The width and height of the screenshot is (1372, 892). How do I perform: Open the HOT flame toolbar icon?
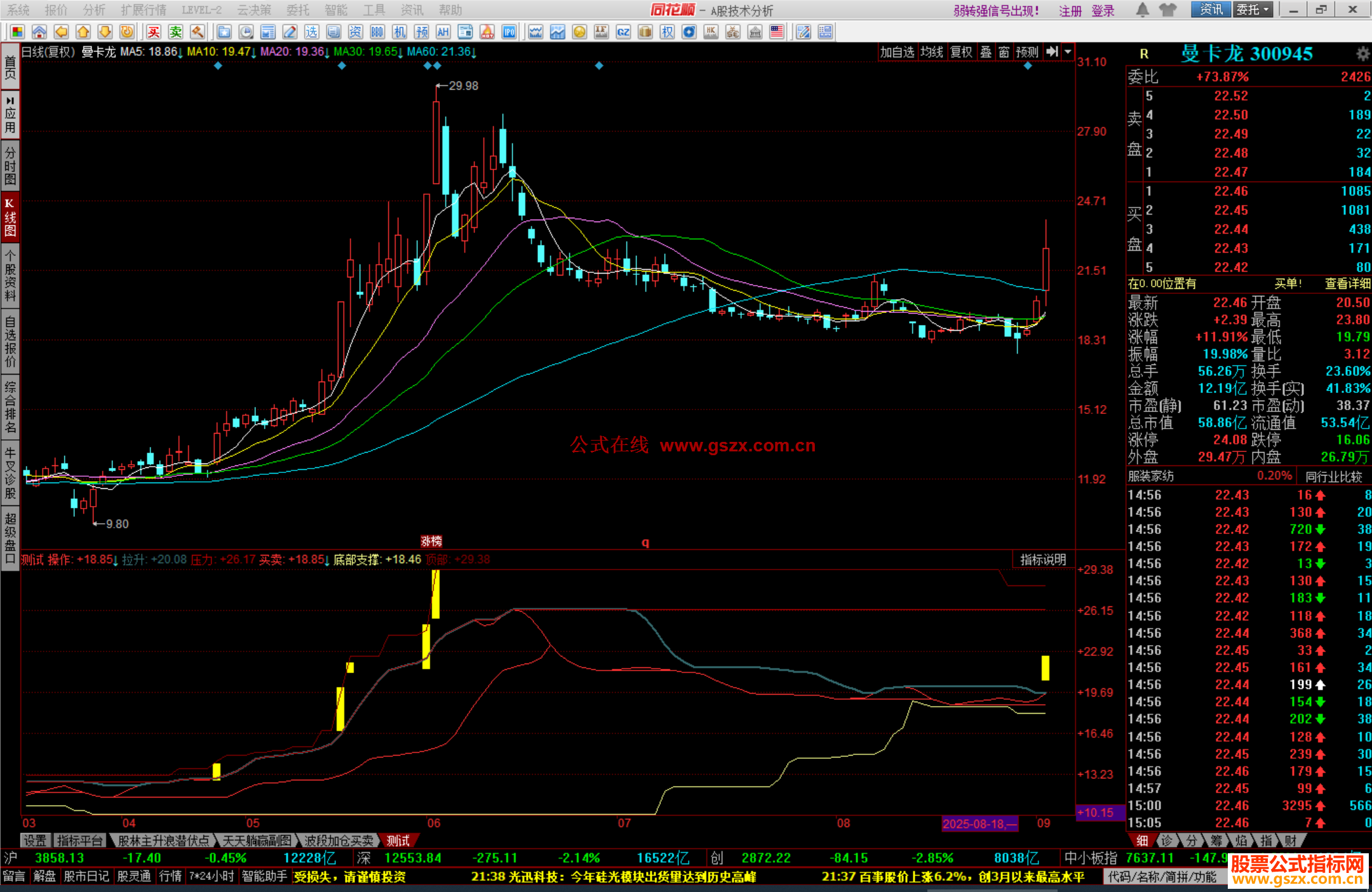487,32
